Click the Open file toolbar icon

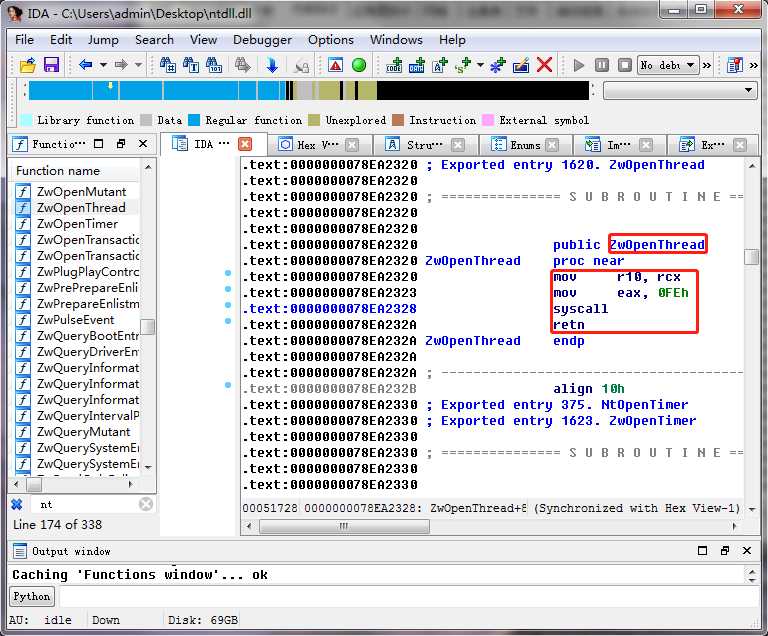[28, 65]
